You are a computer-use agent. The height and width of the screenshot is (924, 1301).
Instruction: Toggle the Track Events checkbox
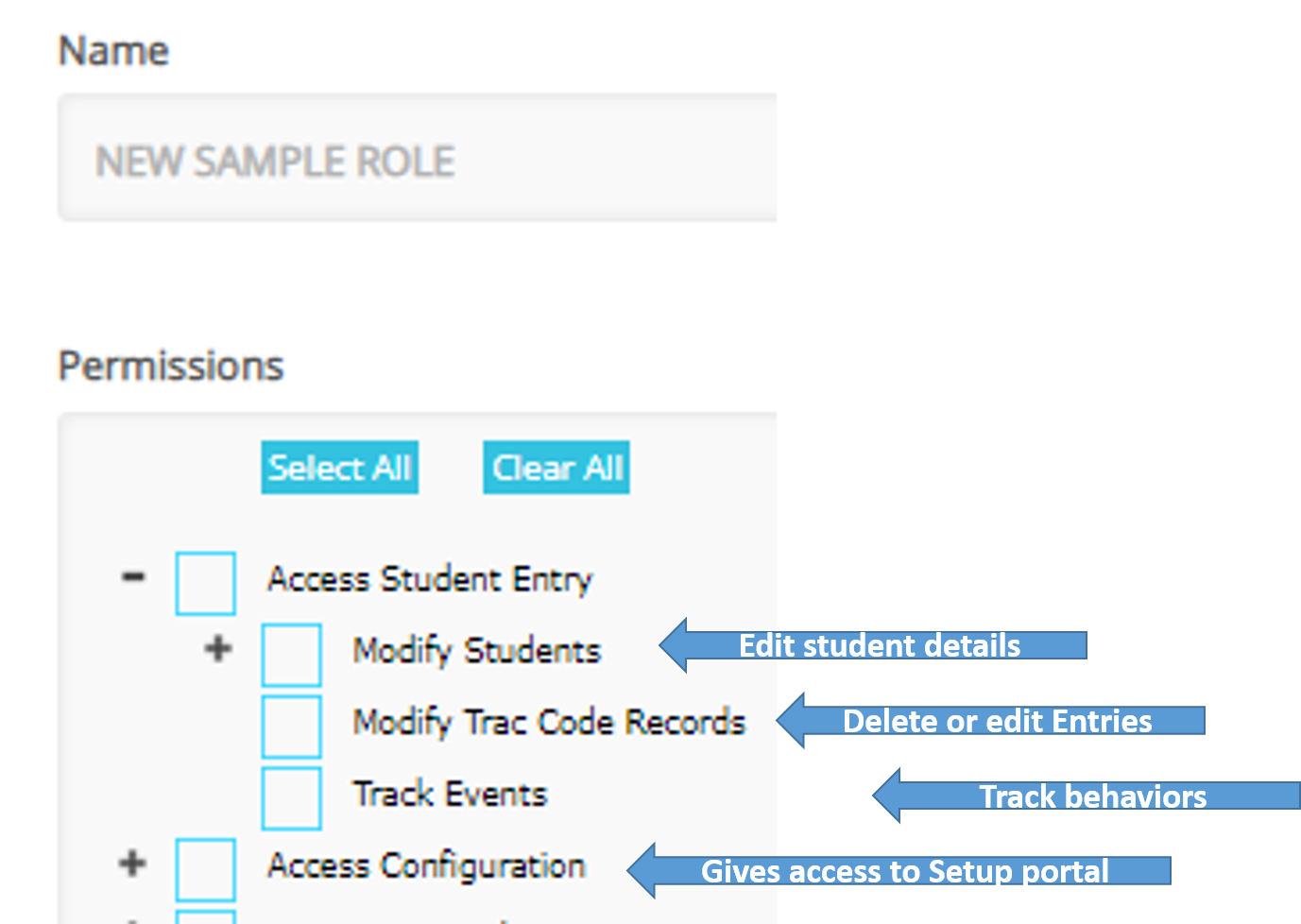point(291,797)
